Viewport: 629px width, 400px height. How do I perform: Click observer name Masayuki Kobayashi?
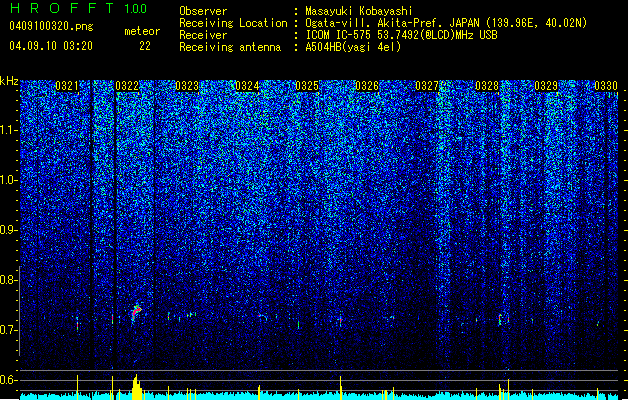coord(359,11)
